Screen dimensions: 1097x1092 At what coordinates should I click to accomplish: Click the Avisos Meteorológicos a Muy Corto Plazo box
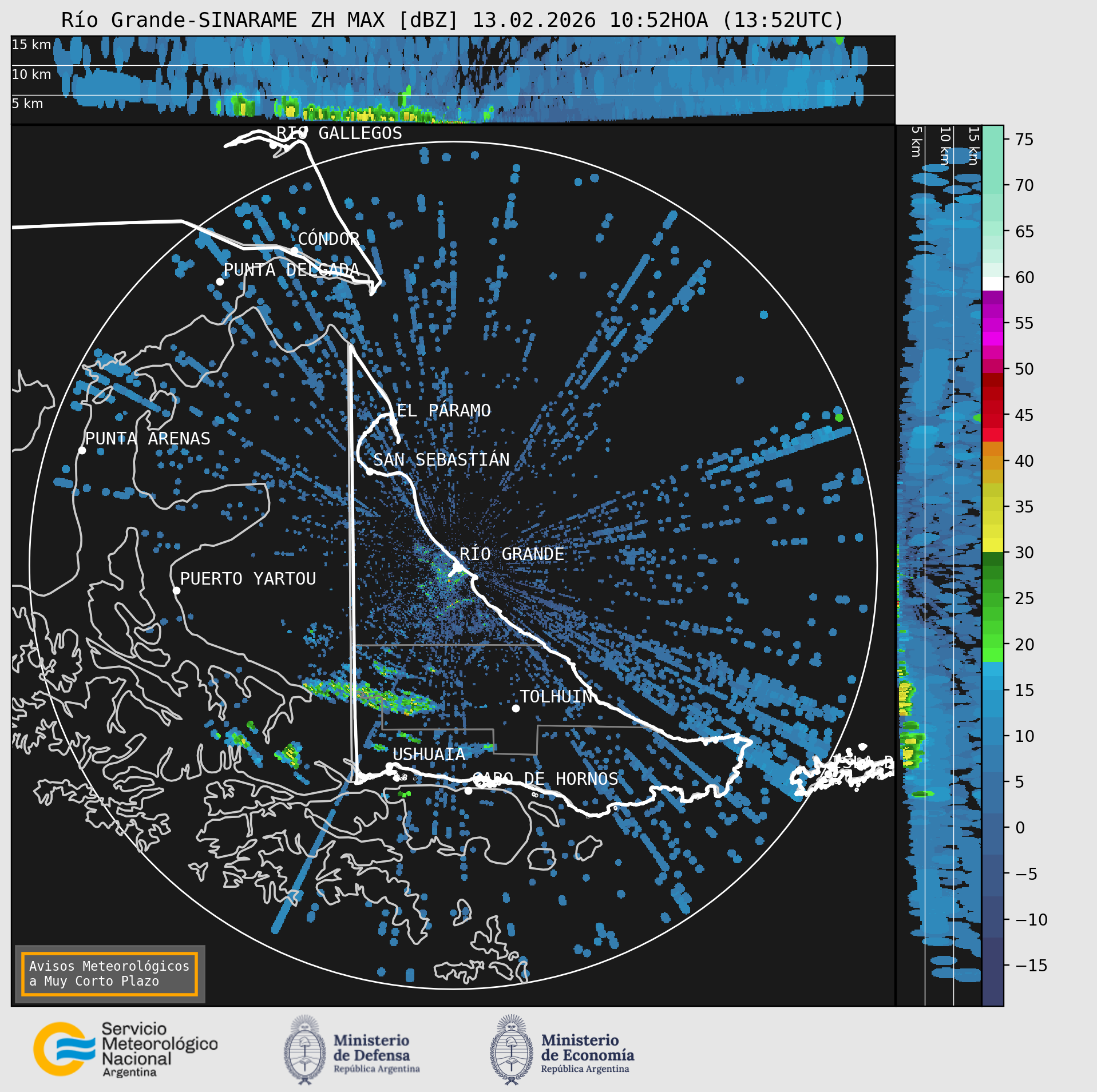point(109,974)
